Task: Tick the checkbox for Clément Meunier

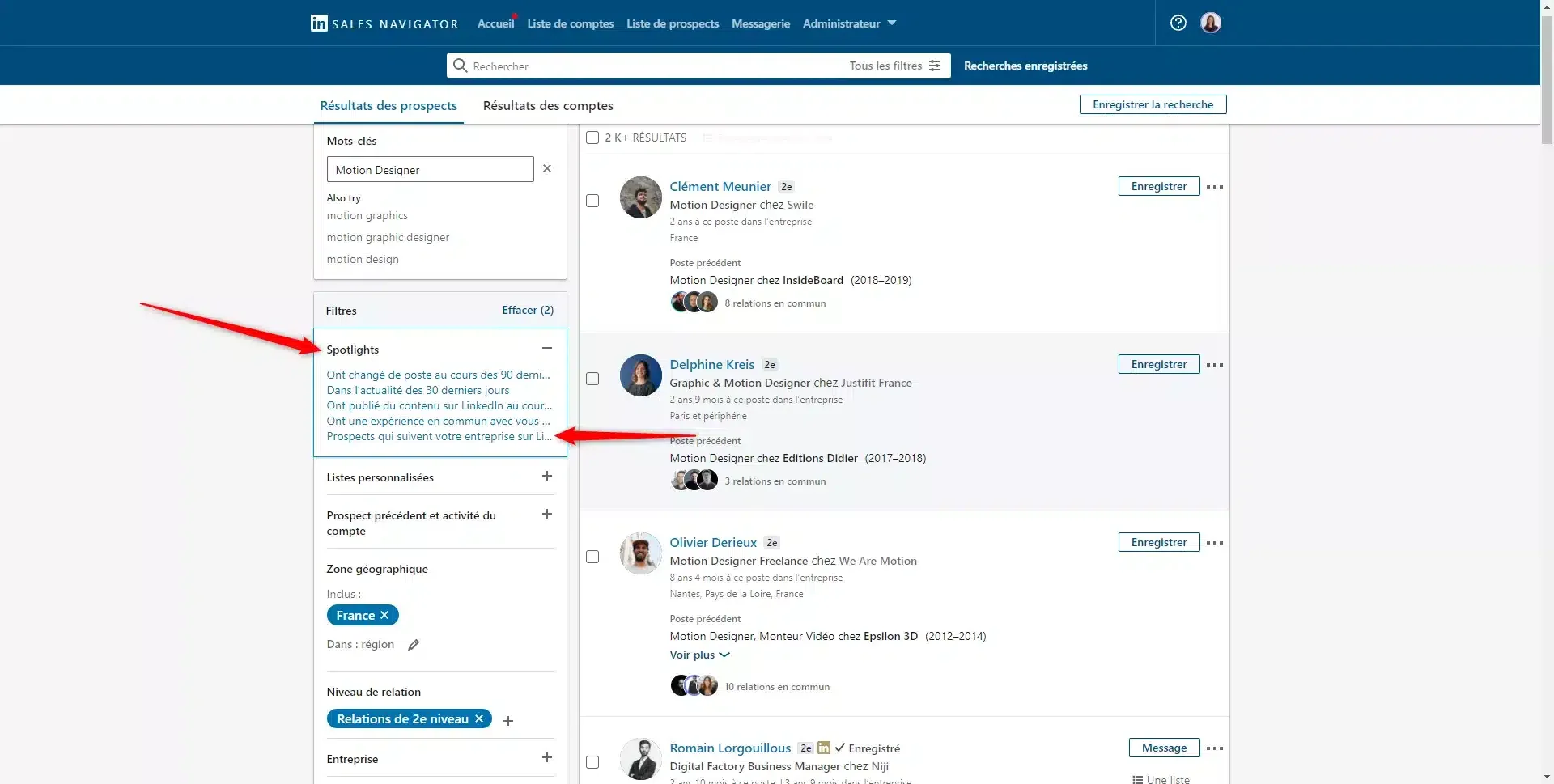Action: point(592,201)
